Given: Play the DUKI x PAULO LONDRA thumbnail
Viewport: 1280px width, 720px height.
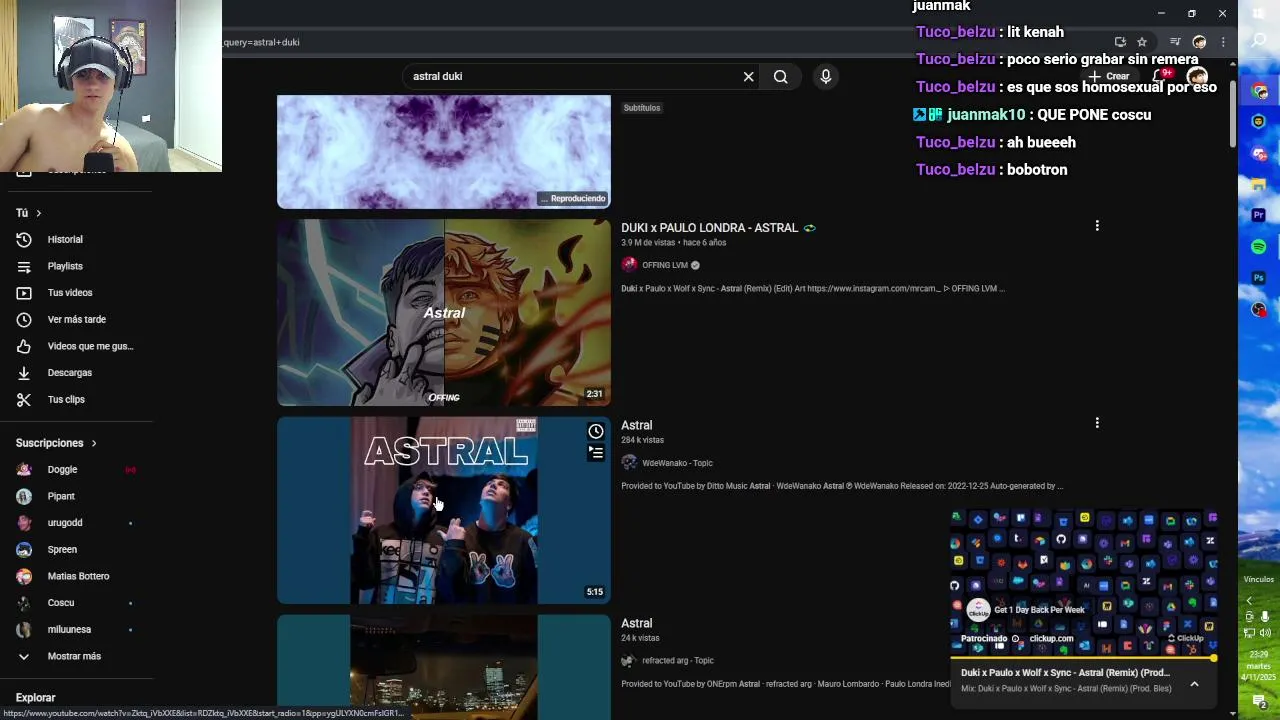Looking at the screenshot, I should coord(443,312).
